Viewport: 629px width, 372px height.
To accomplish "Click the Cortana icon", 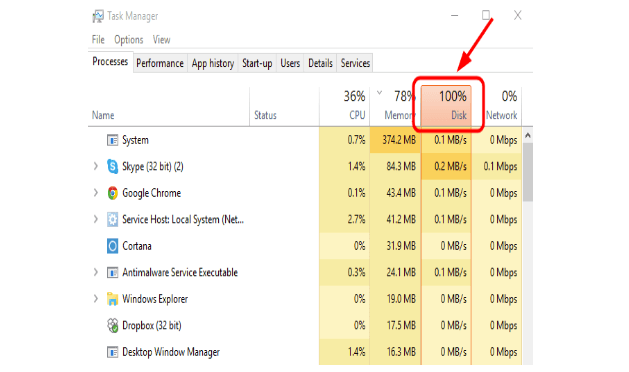I will coord(112,246).
